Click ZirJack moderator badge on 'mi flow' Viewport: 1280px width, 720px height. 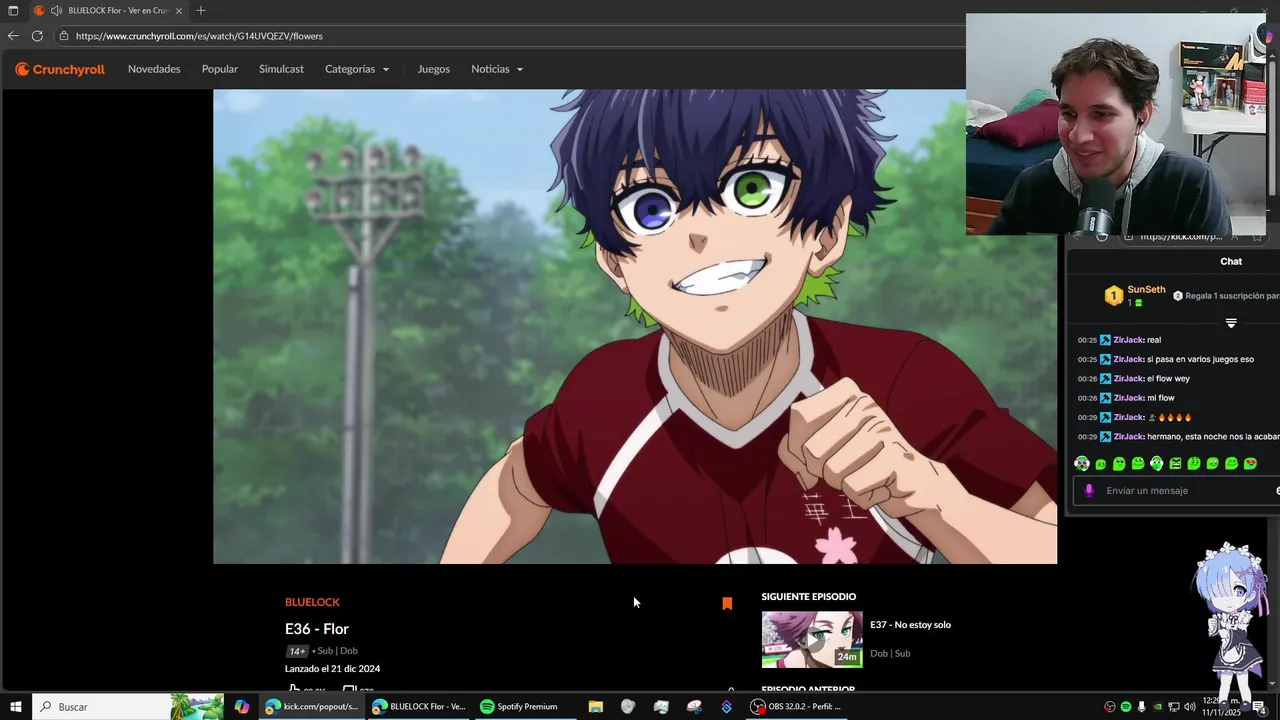tap(1105, 398)
